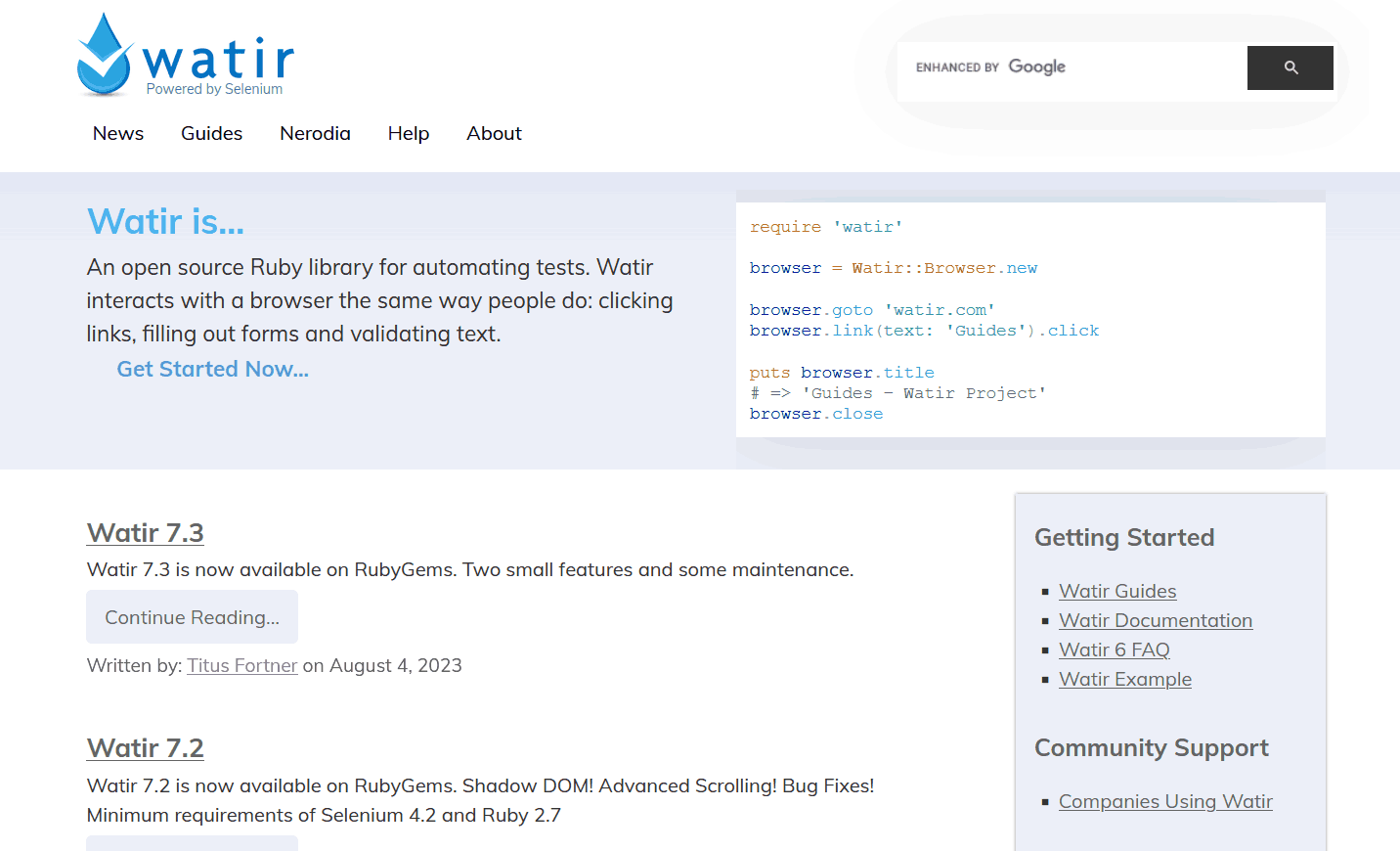Click the Get Started Now link
This screenshot has height=851, width=1400.
[212, 369]
